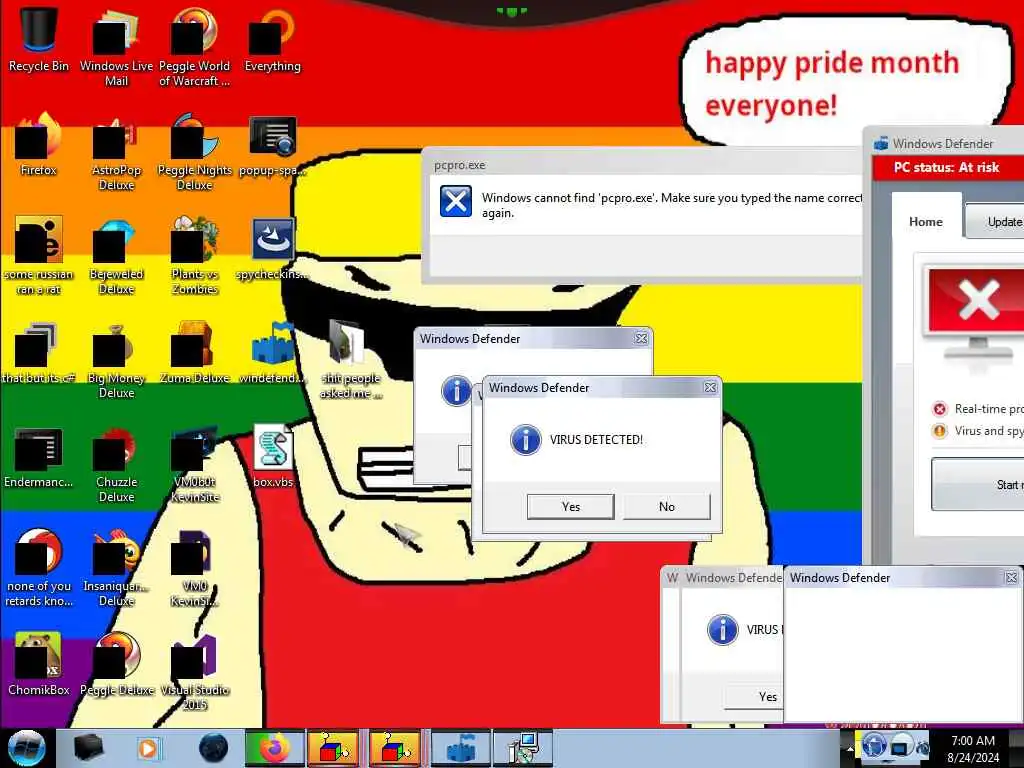Click the computer setup taskbar button
This screenshot has width=1024, height=768.
522,748
